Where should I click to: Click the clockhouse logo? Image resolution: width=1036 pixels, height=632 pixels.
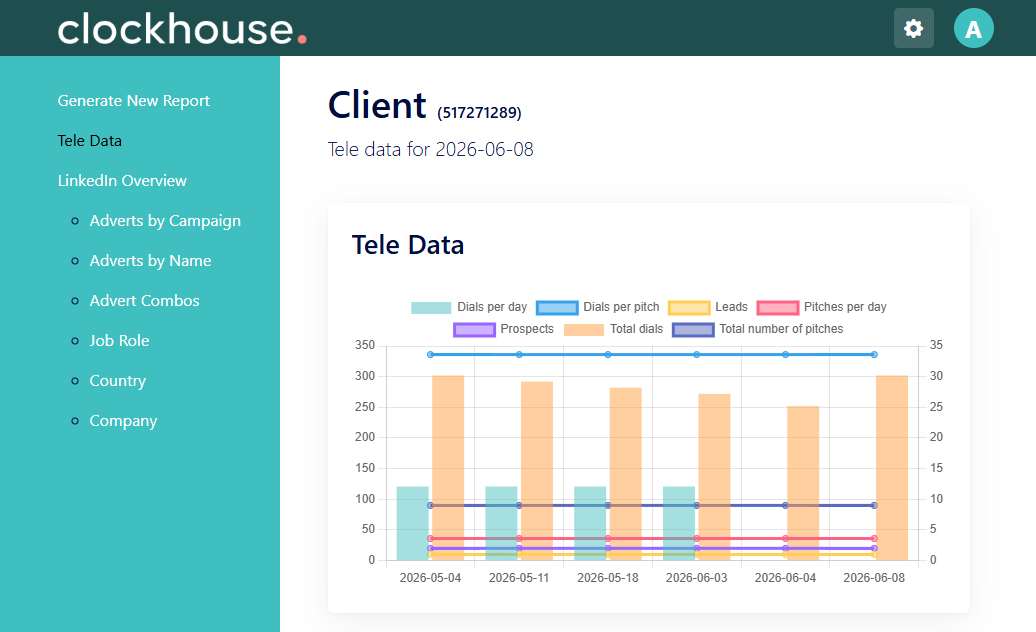[182, 30]
